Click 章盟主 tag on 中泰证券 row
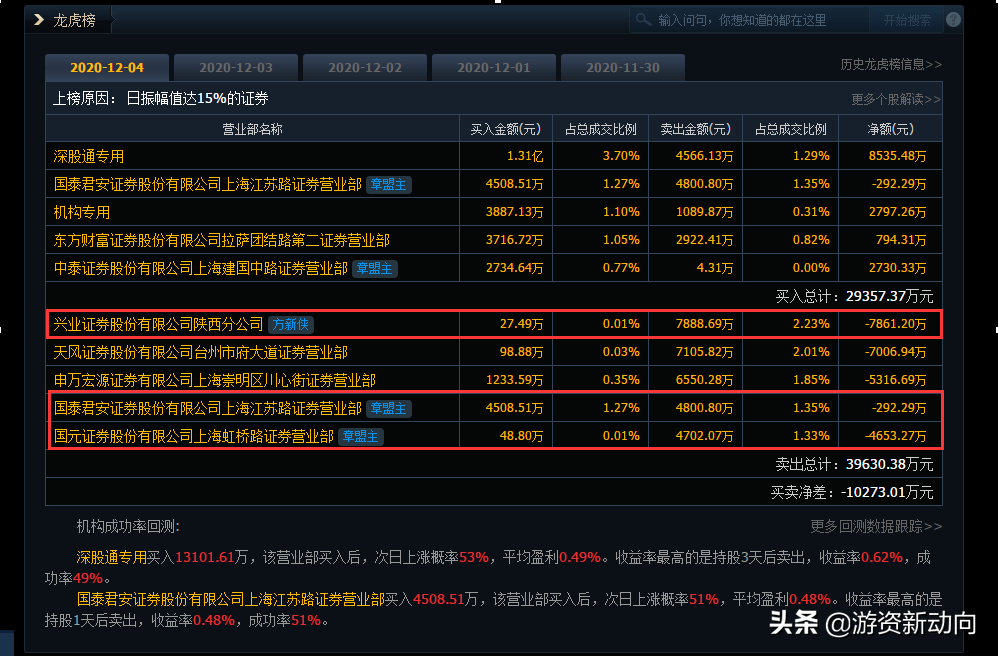 click(374, 269)
